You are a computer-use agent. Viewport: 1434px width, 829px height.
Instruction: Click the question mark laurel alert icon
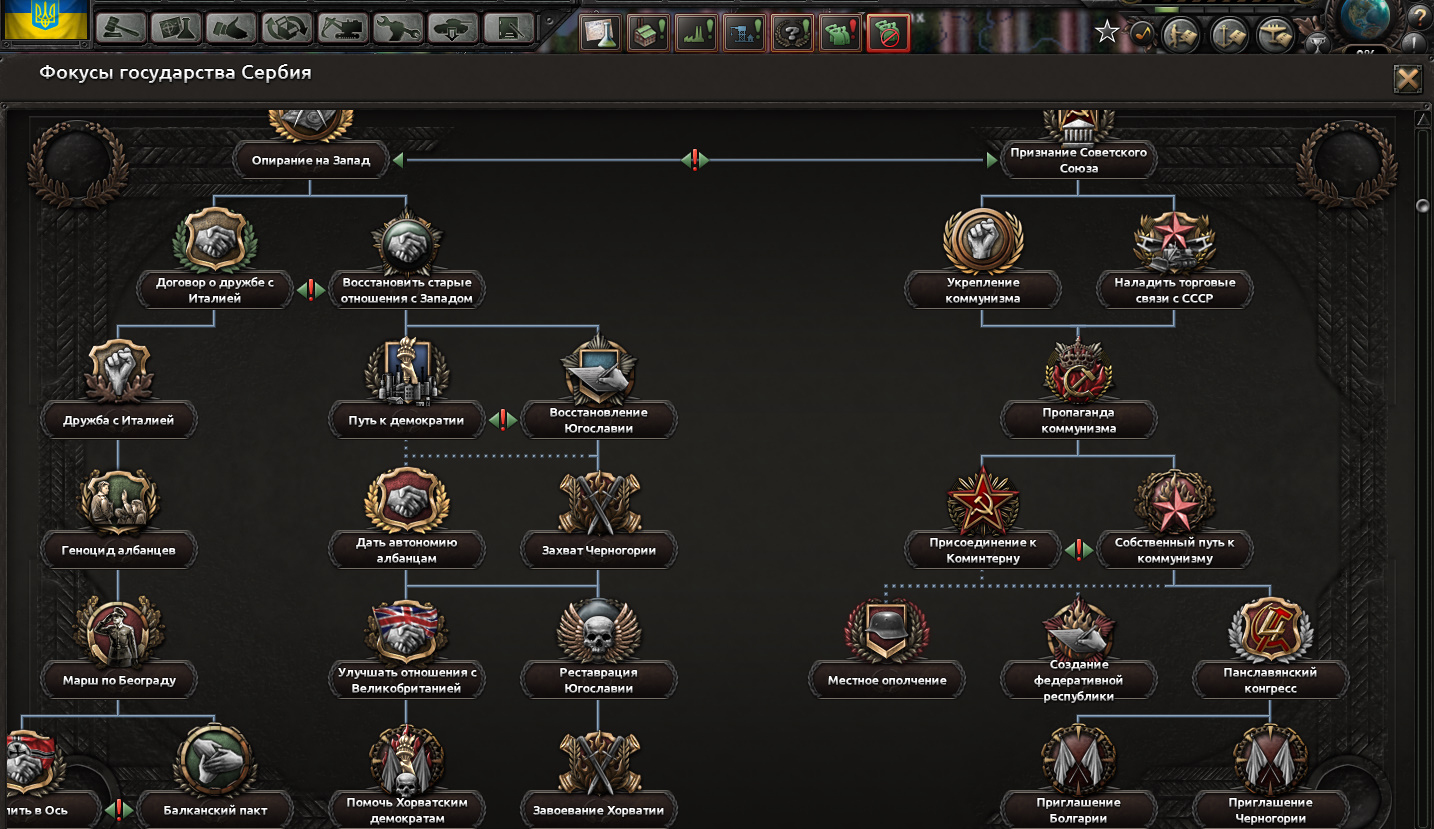(x=792, y=32)
